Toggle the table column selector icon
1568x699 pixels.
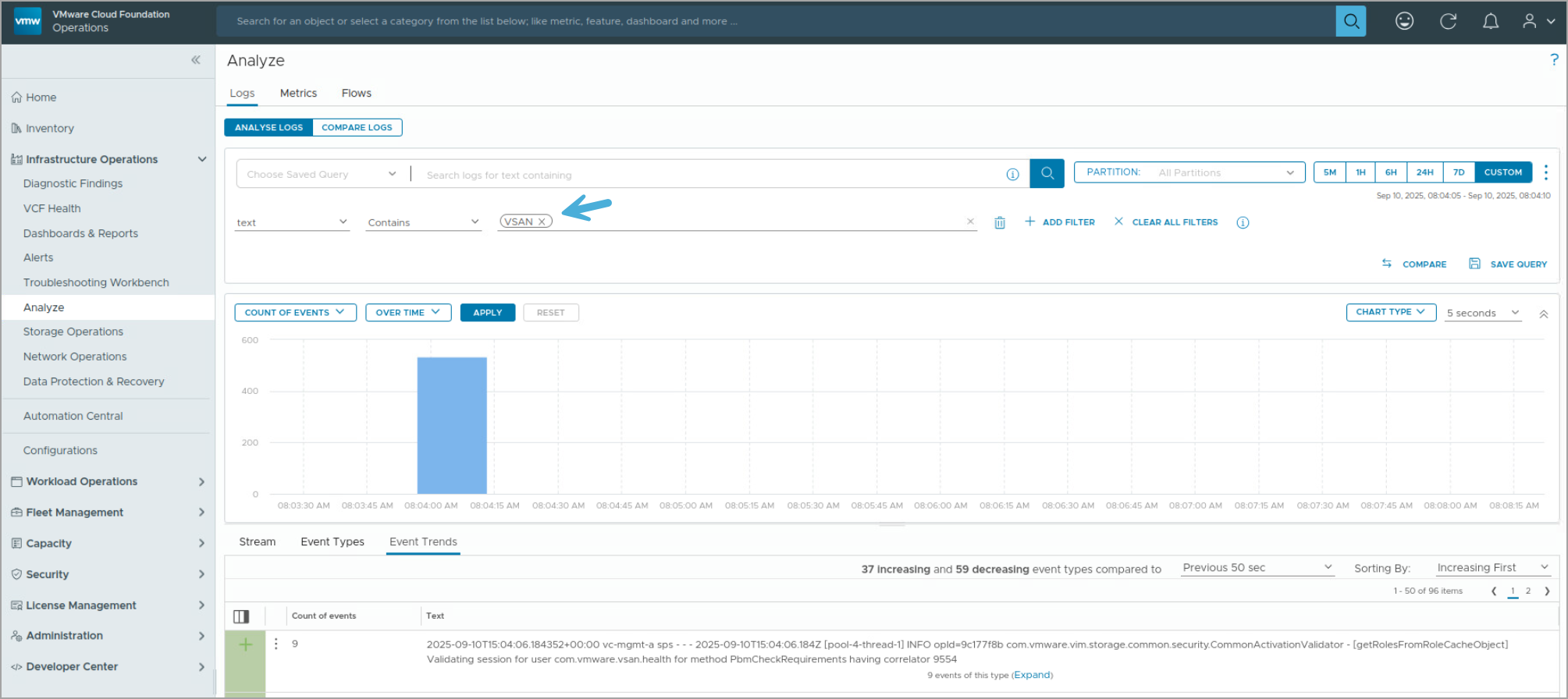(x=241, y=616)
